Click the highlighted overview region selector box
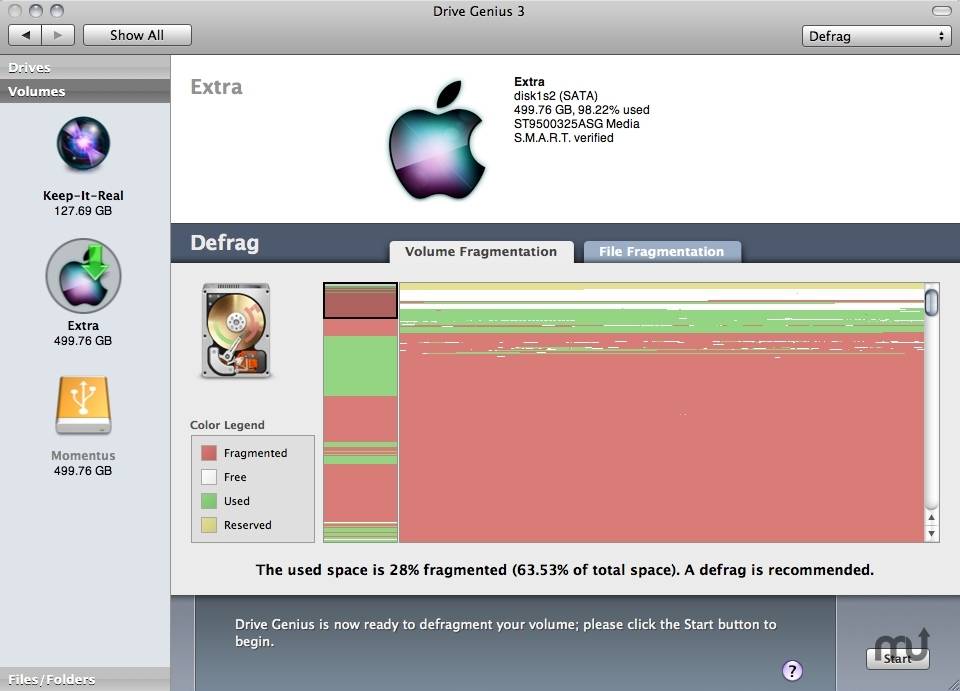The height and width of the screenshot is (691, 960). (x=361, y=301)
